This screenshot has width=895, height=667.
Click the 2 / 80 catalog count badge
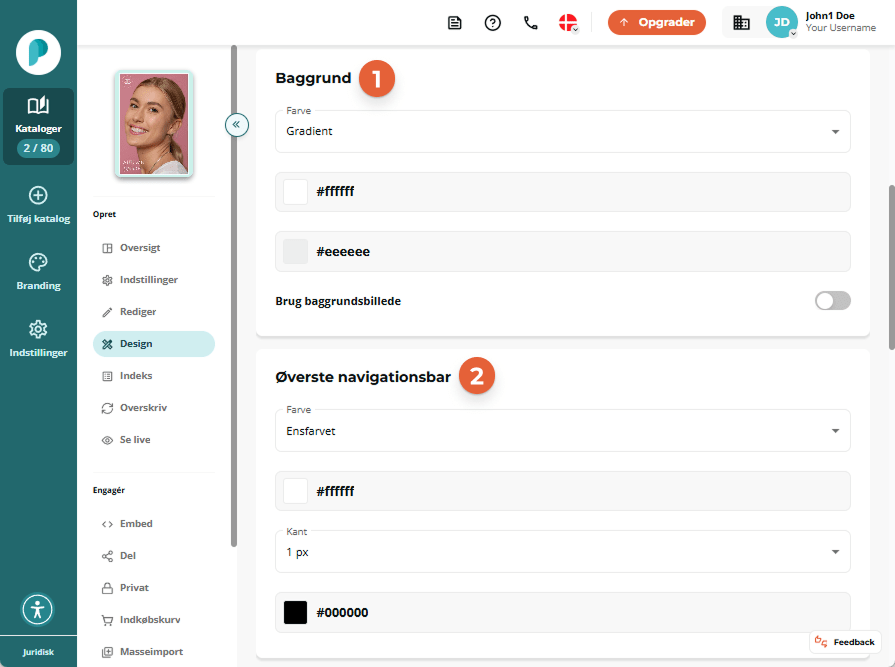38,148
